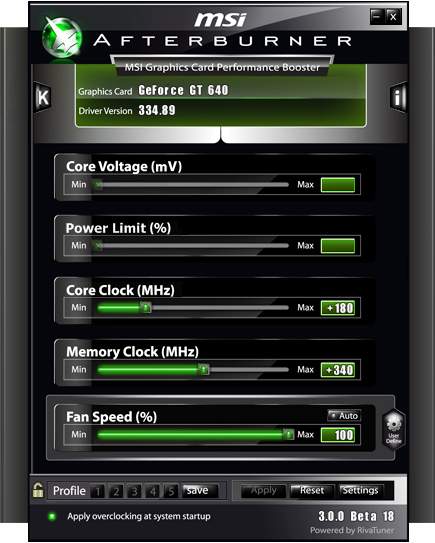Click the Fan Speed slider handle

[x=288, y=434]
